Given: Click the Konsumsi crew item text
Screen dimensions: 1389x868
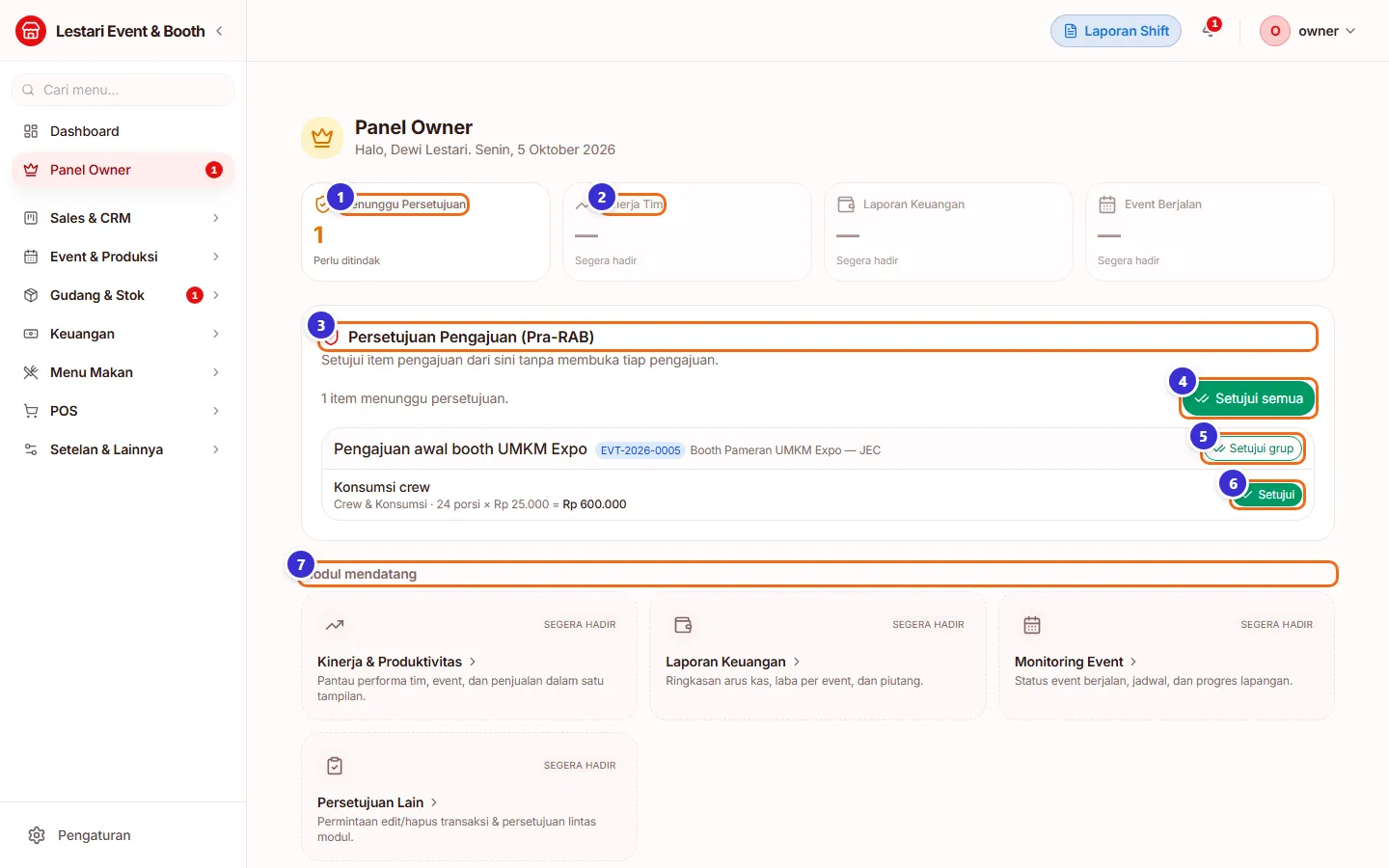Looking at the screenshot, I should pyautogui.click(x=382, y=487).
